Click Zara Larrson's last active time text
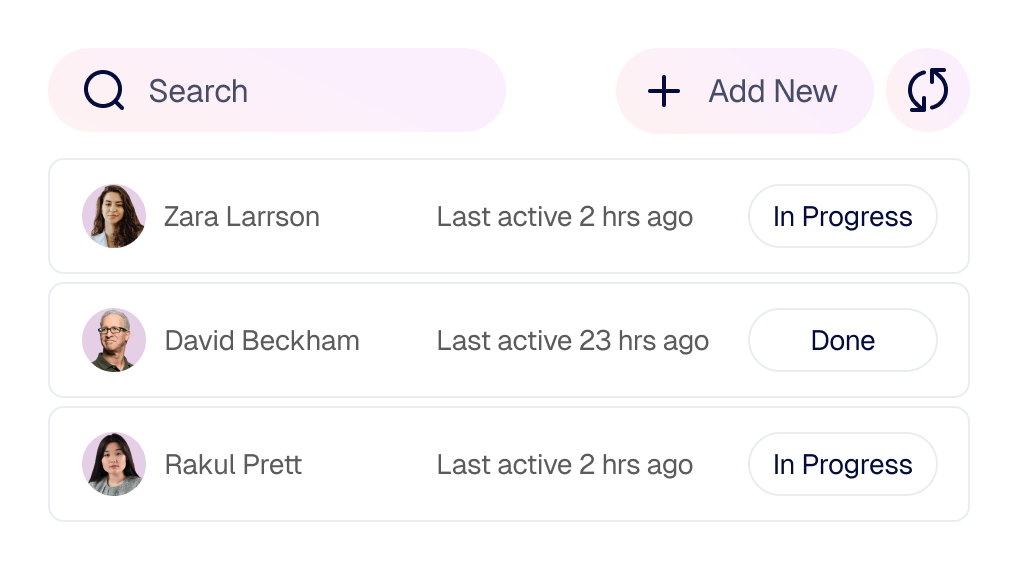 564,217
